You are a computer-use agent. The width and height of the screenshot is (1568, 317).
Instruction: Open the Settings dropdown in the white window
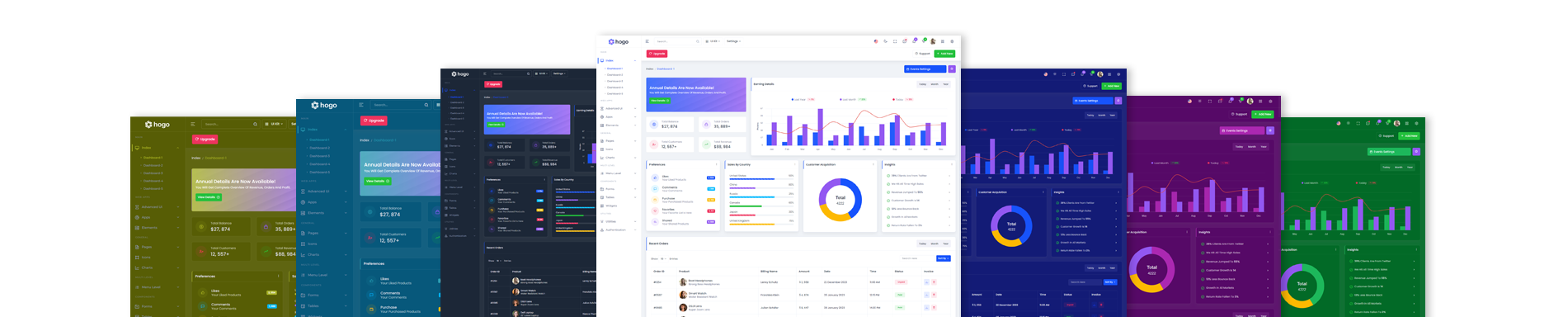click(734, 41)
